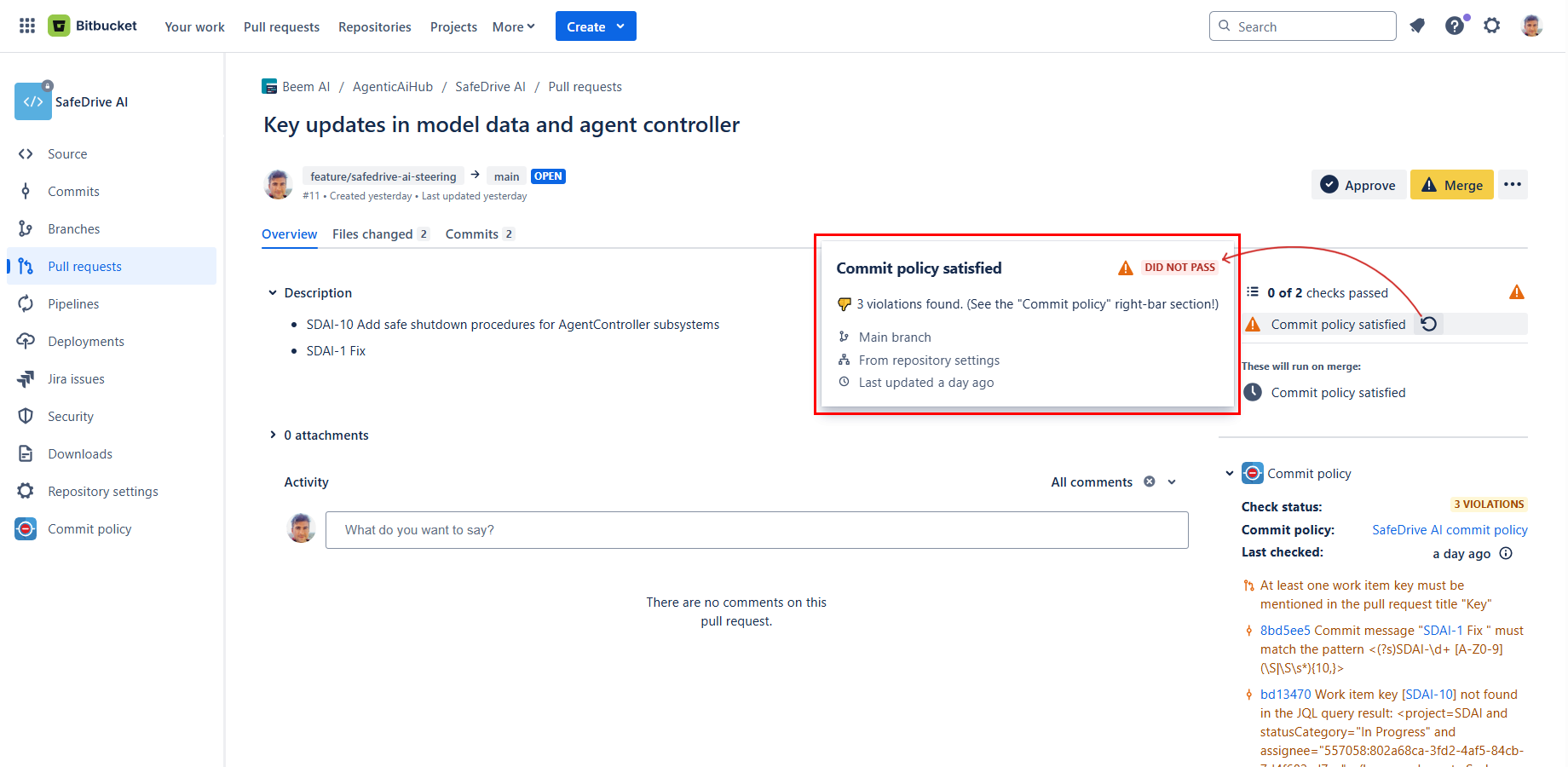Viewport: 1568px width, 767px height.
Task: Open the More menu in the top navigation
Action: pyautogui.click(x=513, y=26)
